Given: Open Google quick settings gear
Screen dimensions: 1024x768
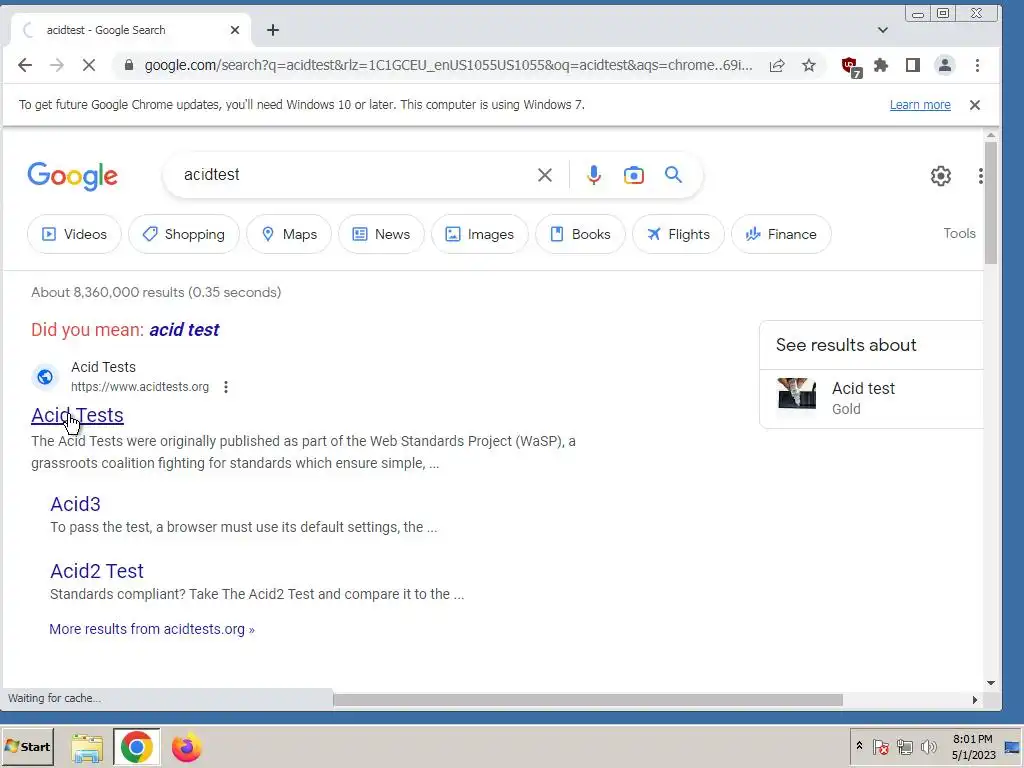Looking at the screenshot, I should pos(940,176).
